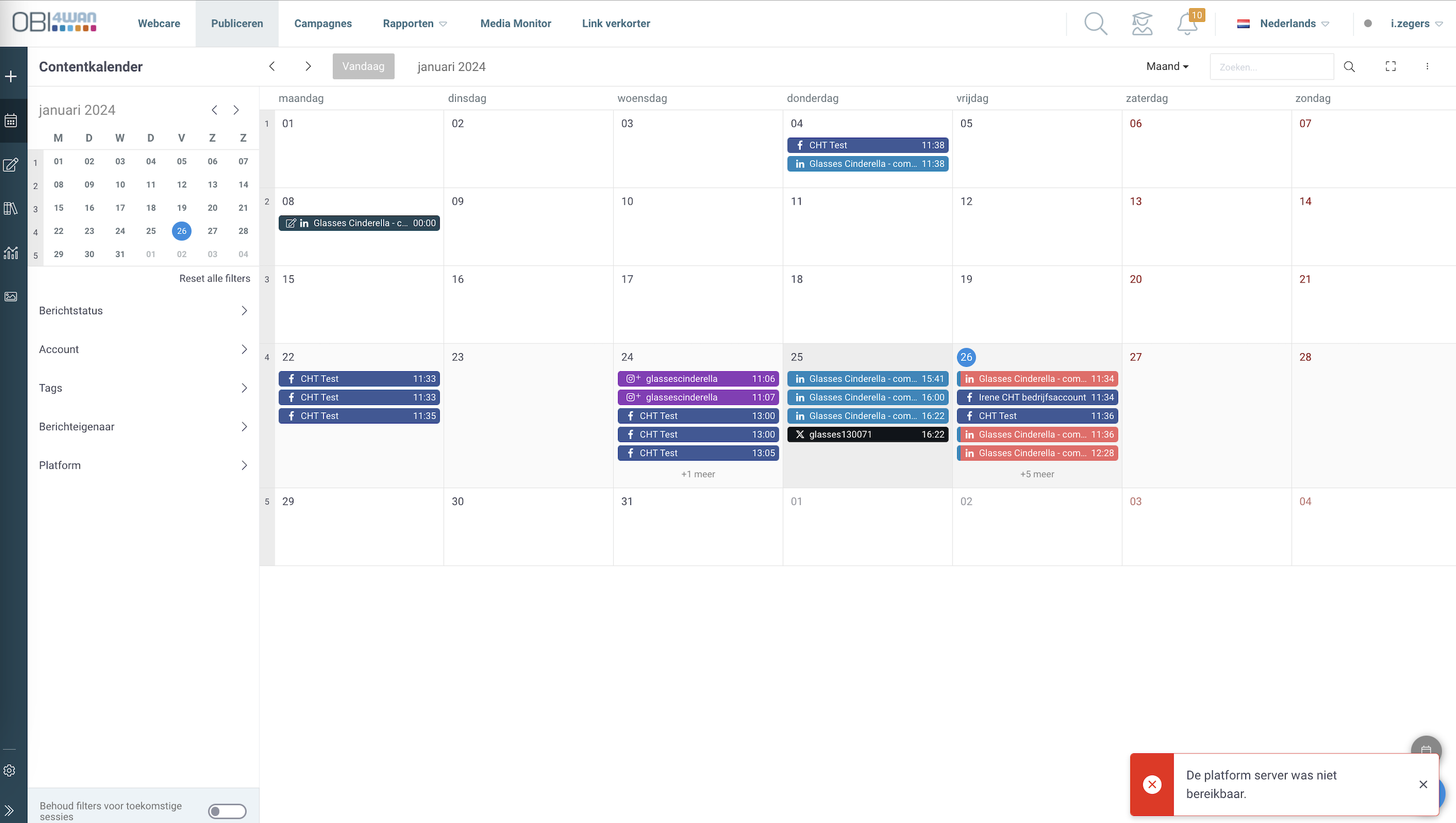Show +5 meer on the 26th

point(1037,474)
